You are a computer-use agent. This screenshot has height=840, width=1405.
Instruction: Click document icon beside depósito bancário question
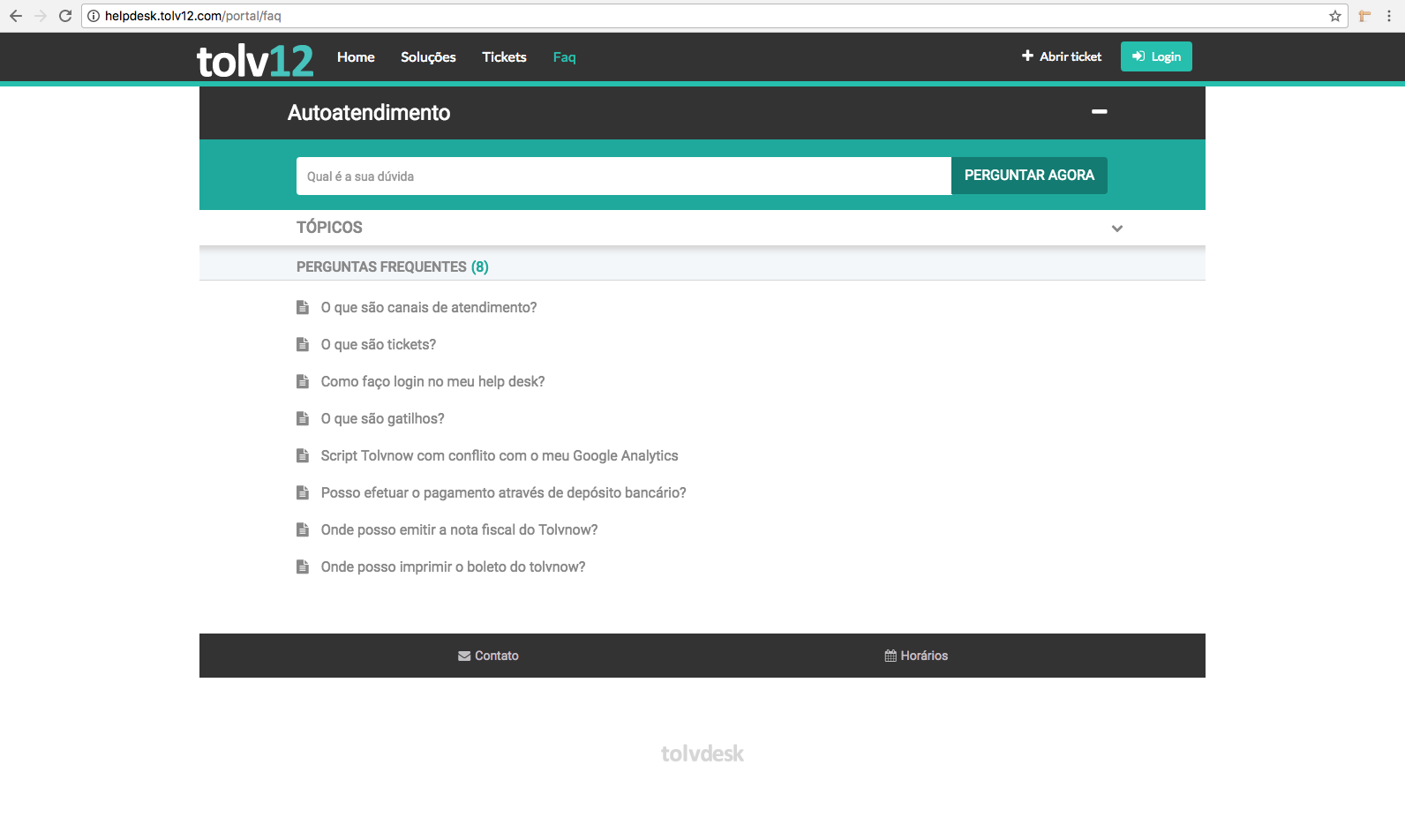click(x=303, y=492)
